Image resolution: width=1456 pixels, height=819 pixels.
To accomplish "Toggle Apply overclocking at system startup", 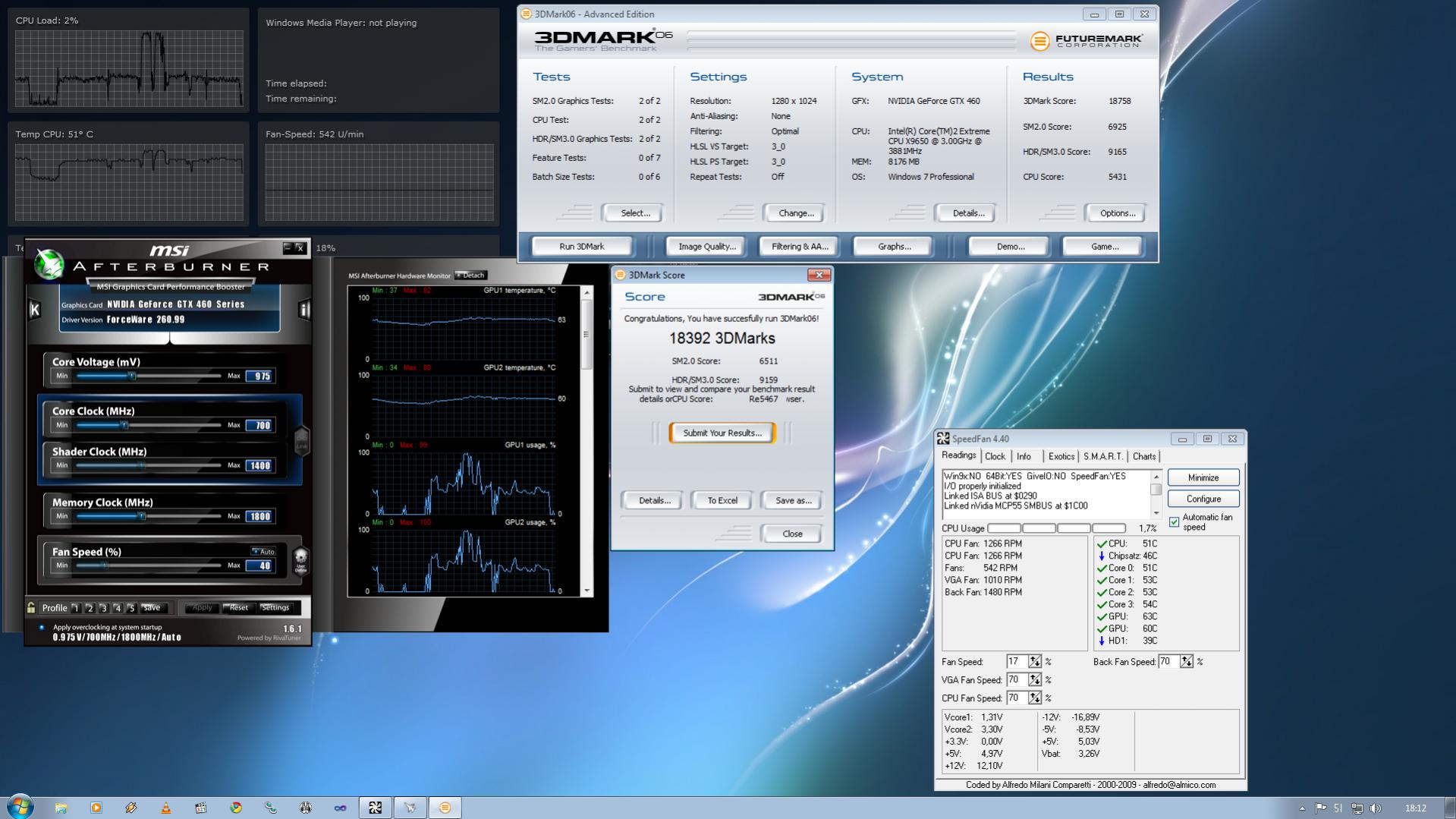I will point(42,628).
